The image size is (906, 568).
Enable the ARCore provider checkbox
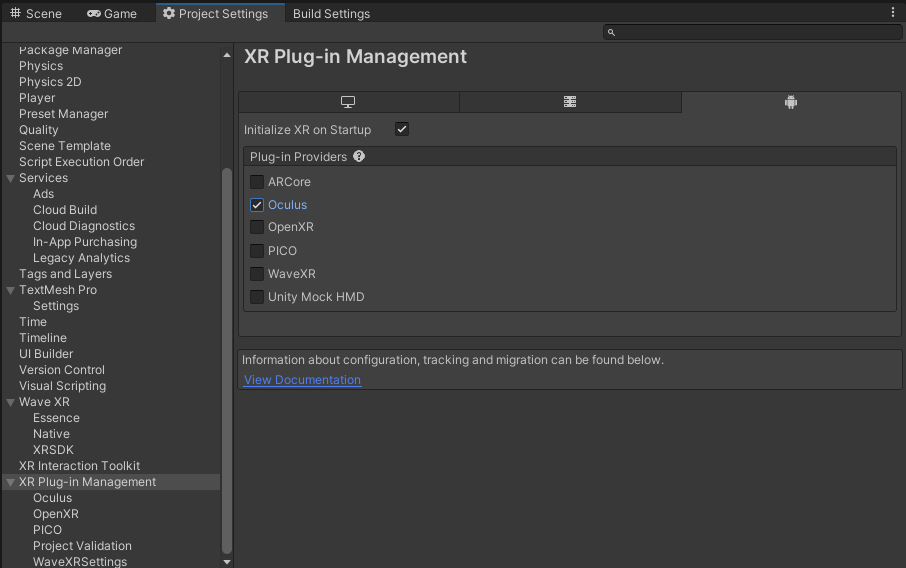point(257,182)
